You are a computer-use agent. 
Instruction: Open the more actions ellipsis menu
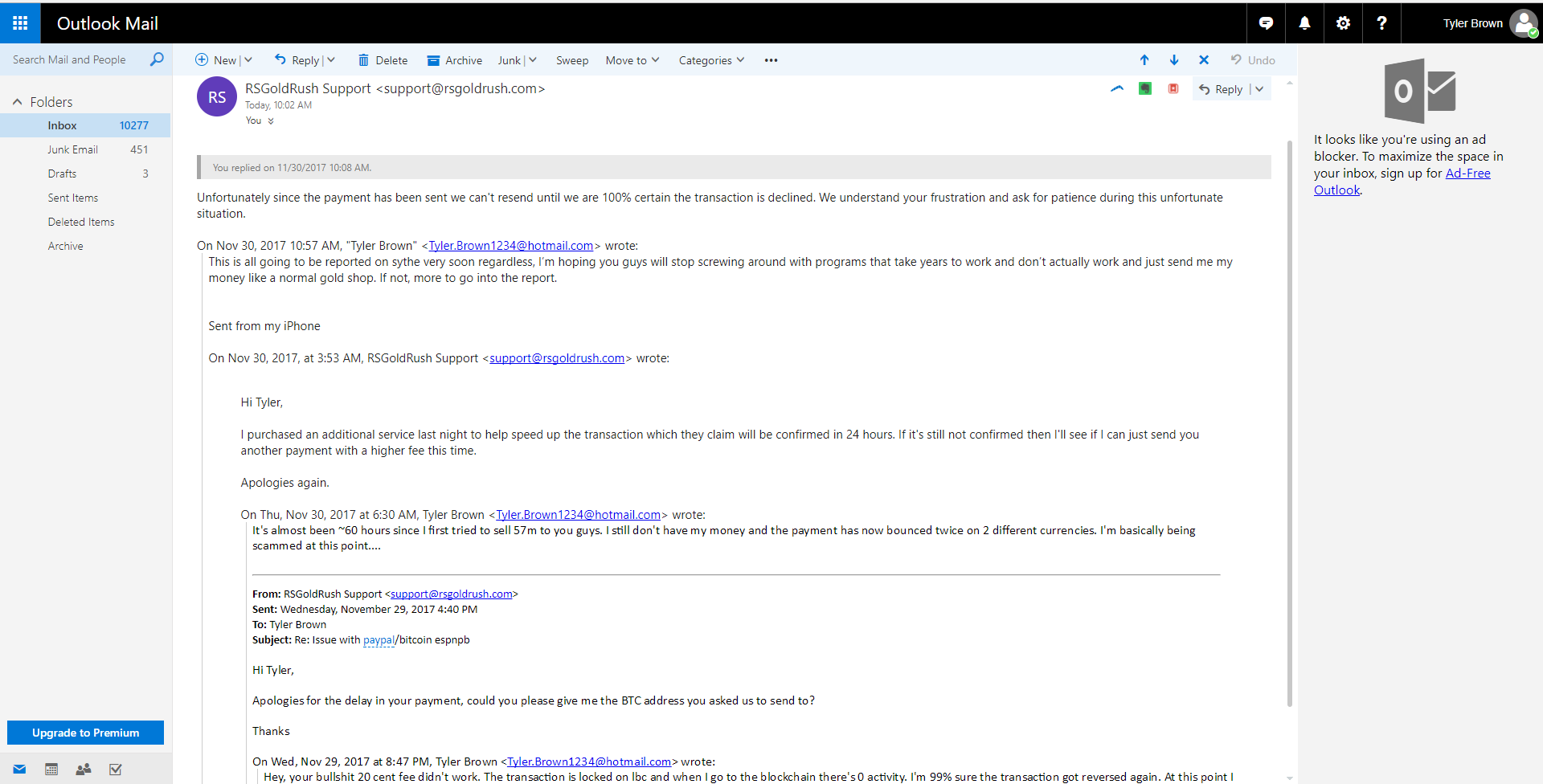click(x=771, y=60)
